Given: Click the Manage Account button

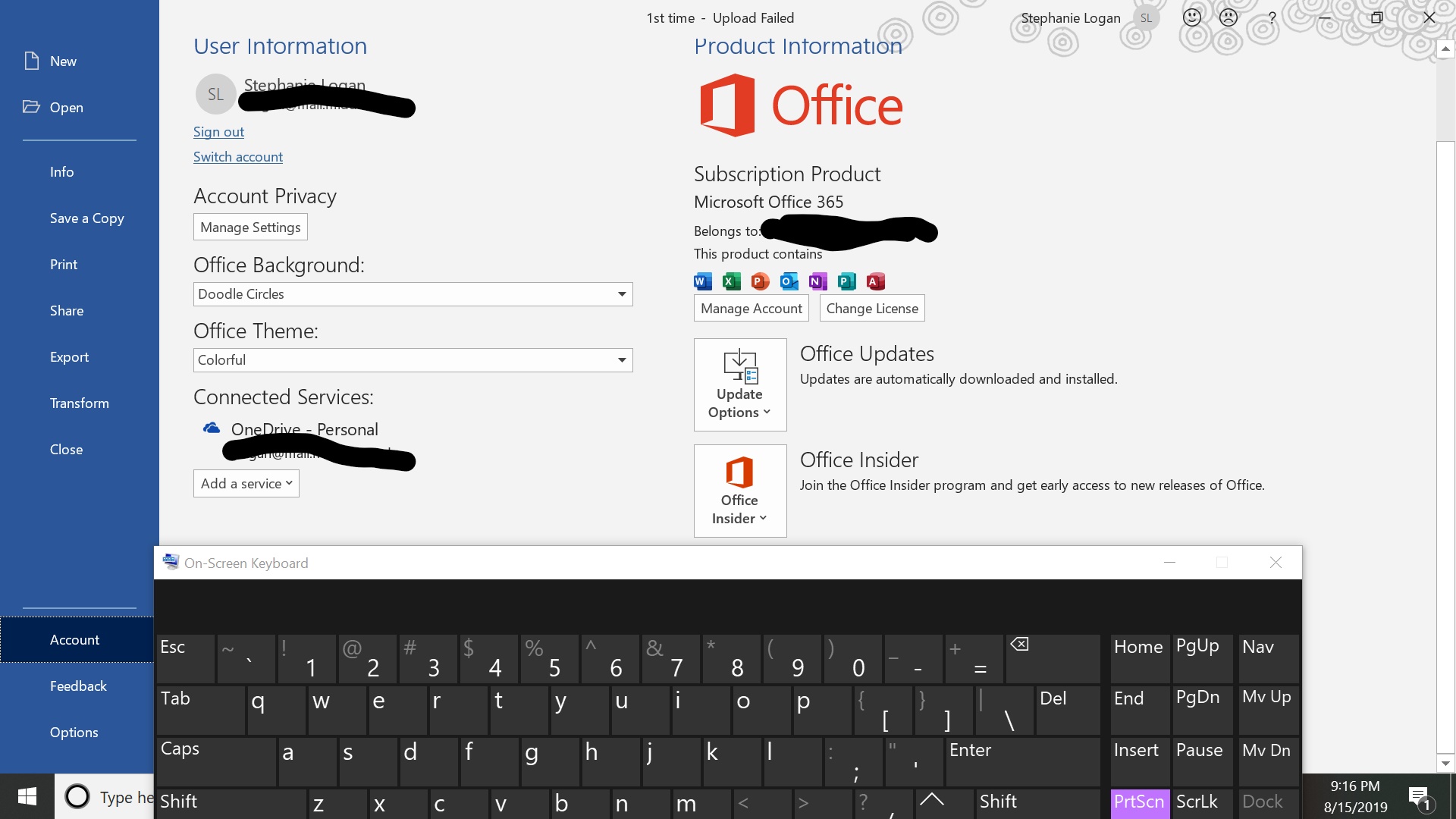Looking at the screenshot, I should pyautogui.click(x=752, y=308).
